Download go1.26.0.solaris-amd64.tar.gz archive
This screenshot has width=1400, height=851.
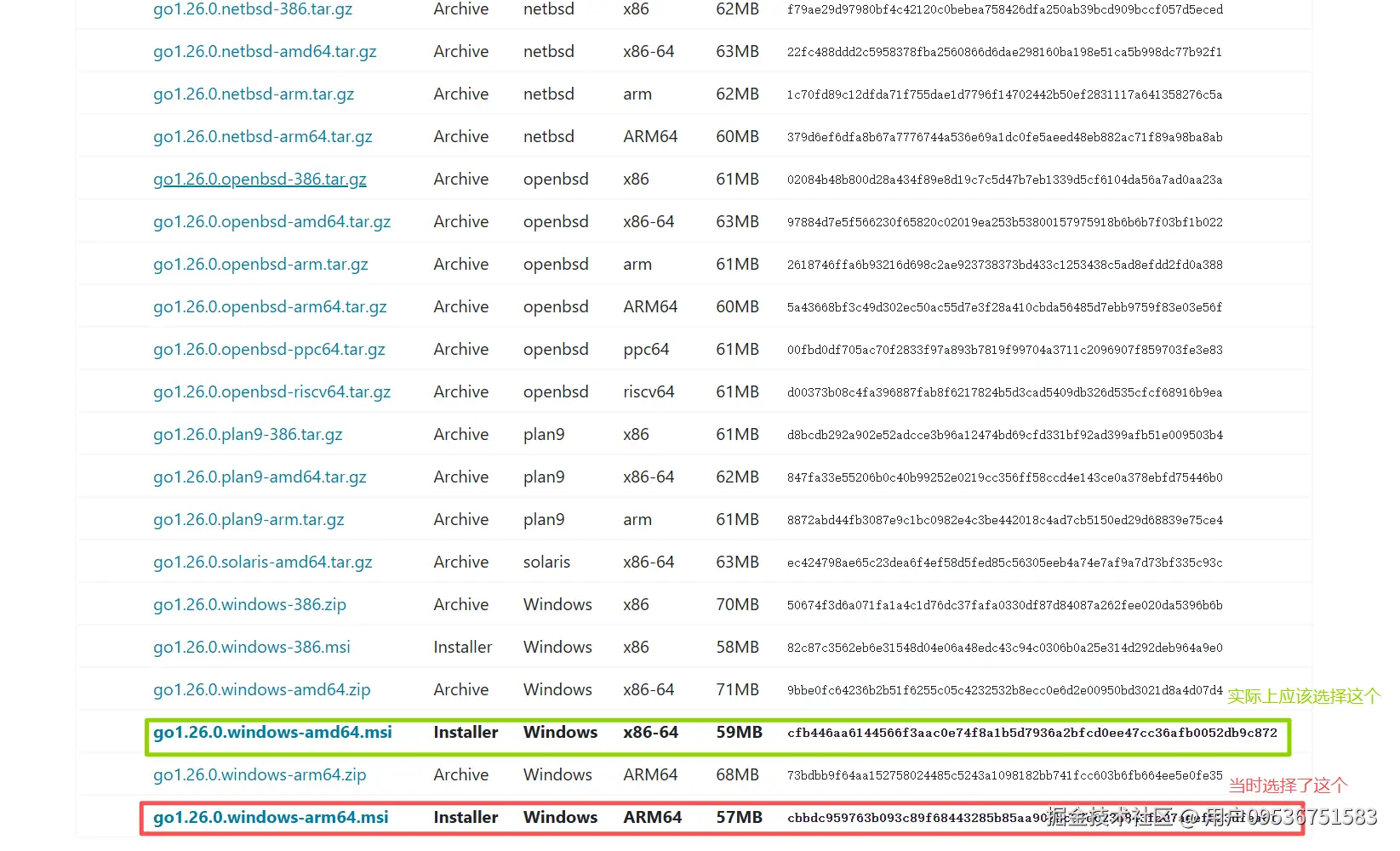(x=263, y=563)
